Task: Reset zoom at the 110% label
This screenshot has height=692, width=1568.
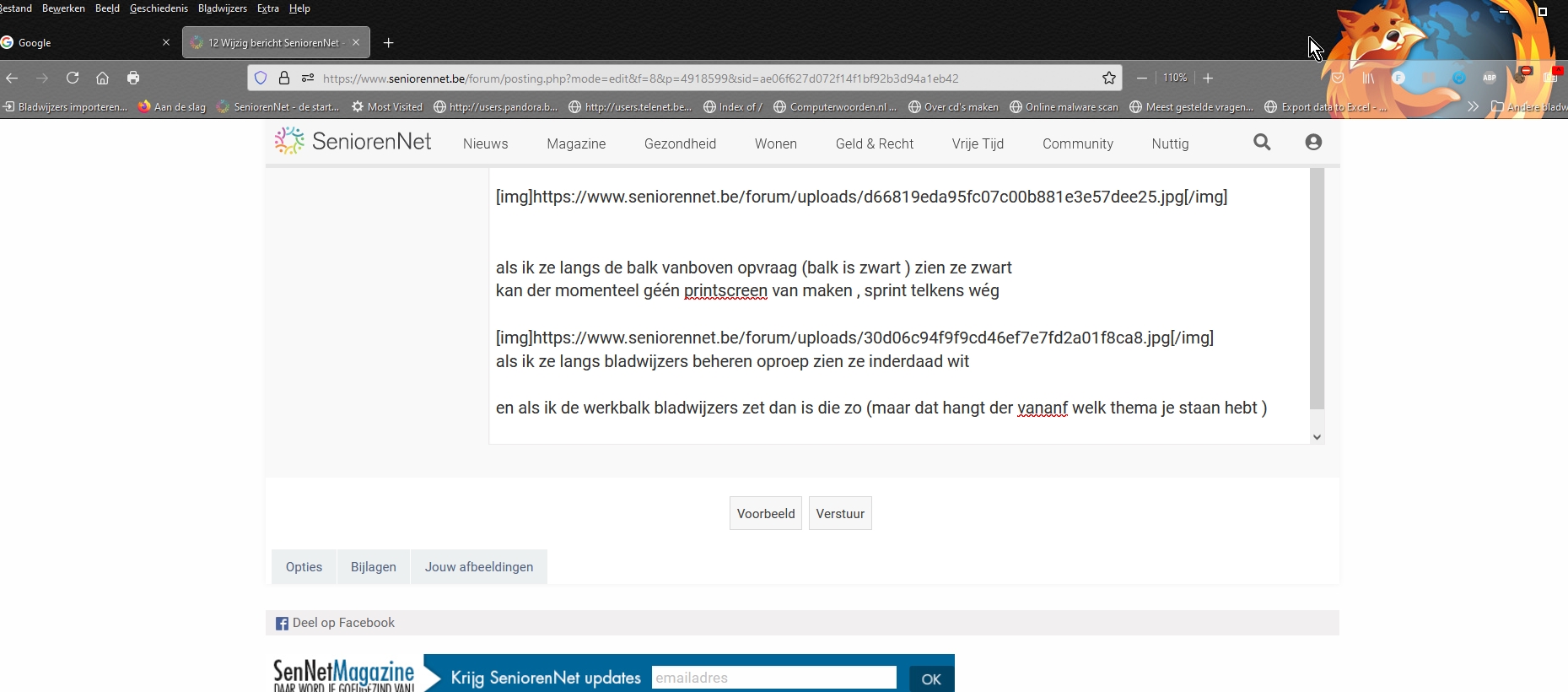Action: tap(1175, 78)
